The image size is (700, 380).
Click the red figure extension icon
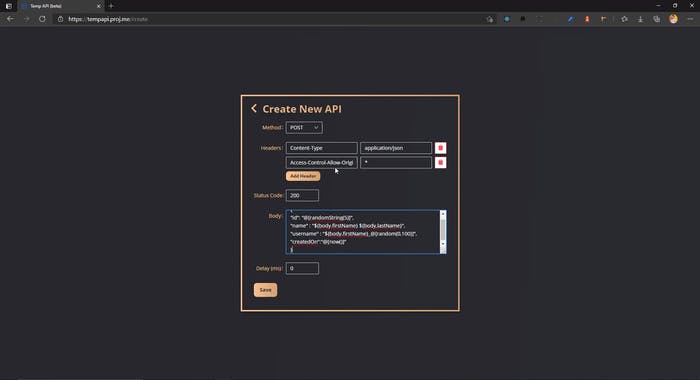pyautogui.click(x=587, y=19)
